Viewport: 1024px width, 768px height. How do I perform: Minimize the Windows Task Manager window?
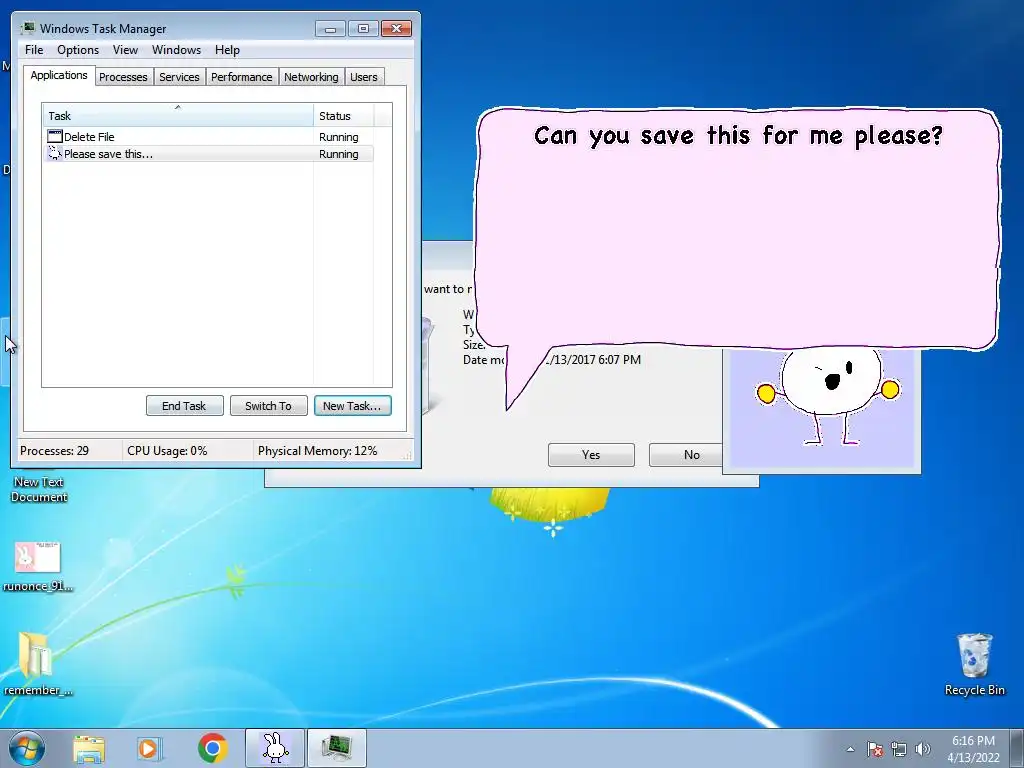(330, 29)
